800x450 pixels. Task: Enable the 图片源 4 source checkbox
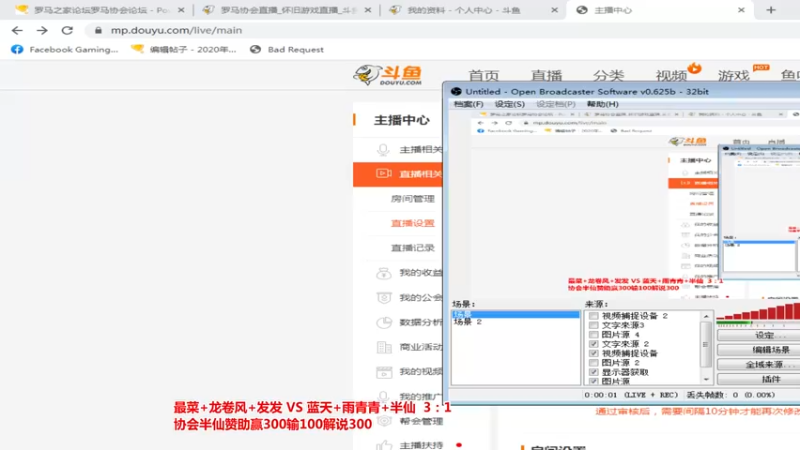(593, 335)
